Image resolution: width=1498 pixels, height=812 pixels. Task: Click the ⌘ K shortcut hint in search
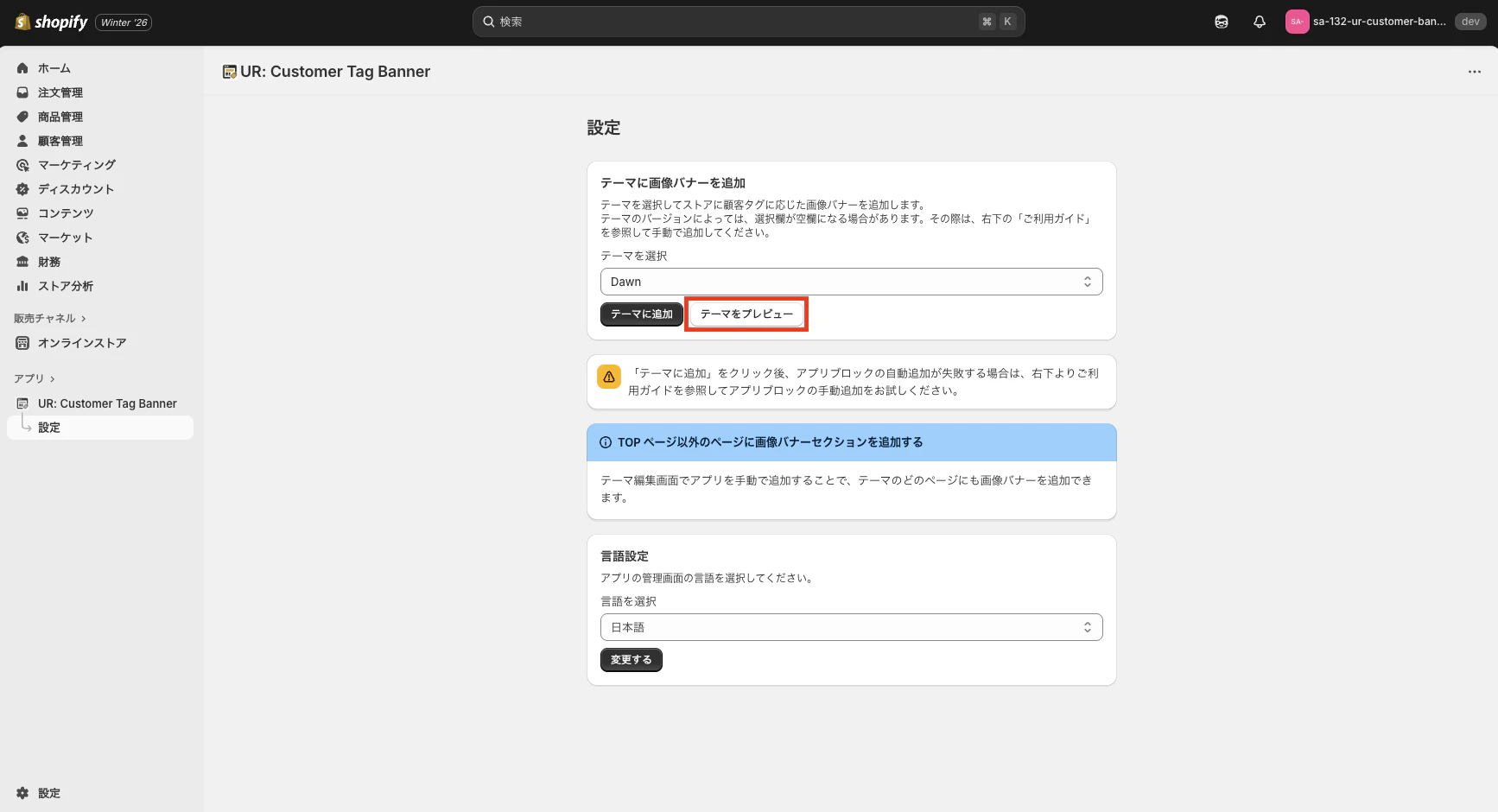997,22
